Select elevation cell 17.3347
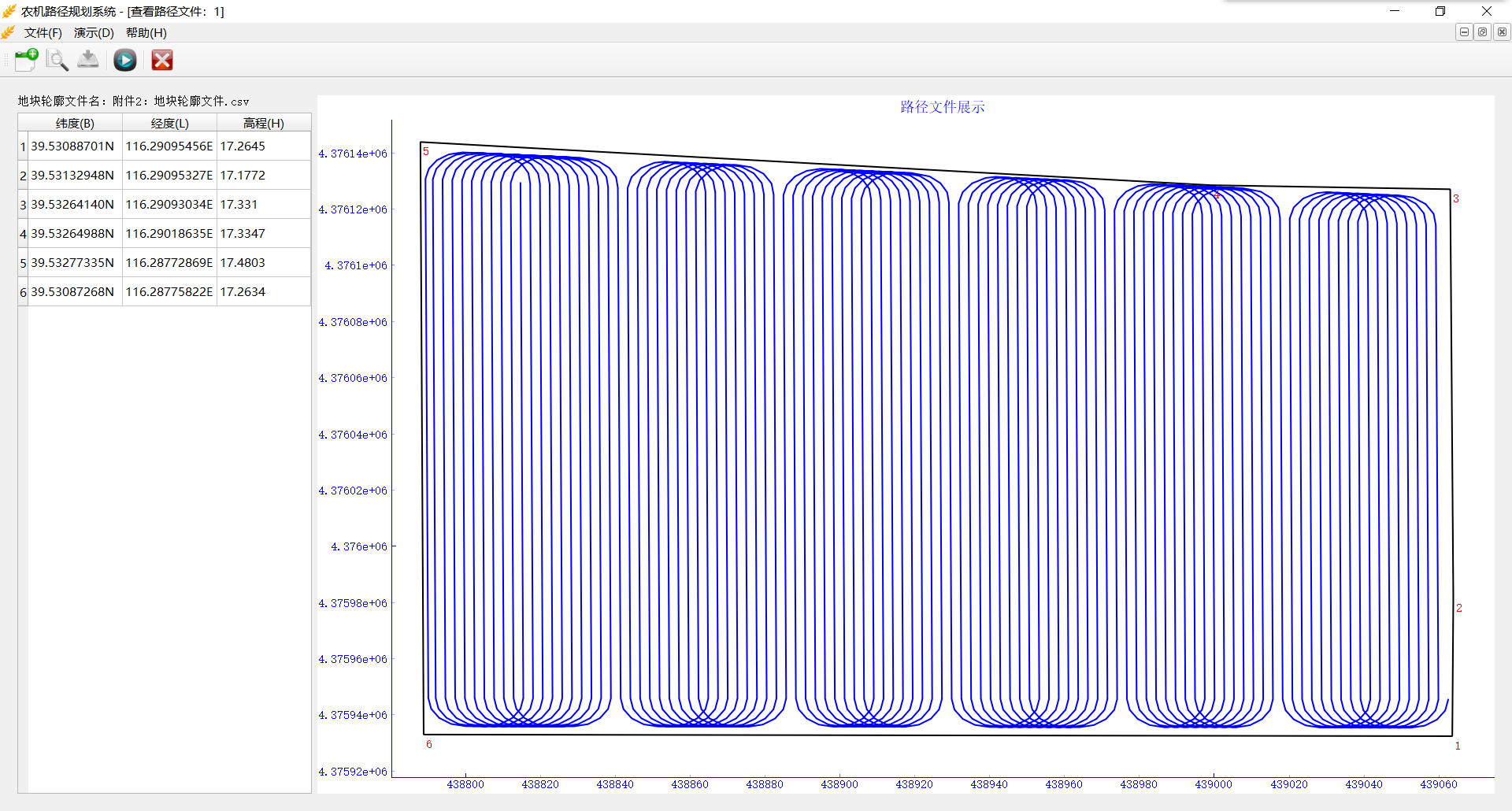This screenshot has width=1512, height=811. [264, 234]
